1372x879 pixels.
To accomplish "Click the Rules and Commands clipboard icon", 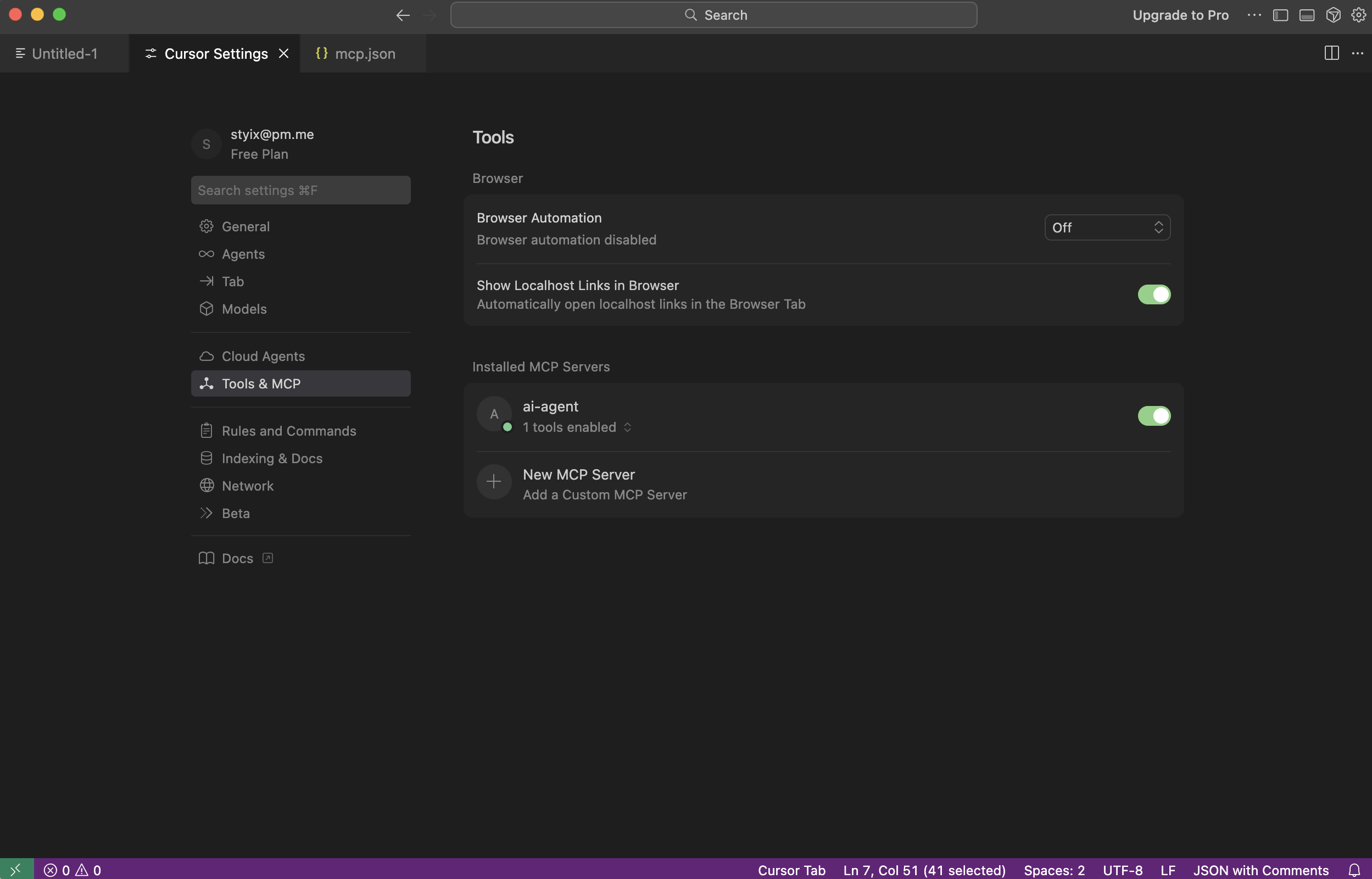I will pos(207,431).
